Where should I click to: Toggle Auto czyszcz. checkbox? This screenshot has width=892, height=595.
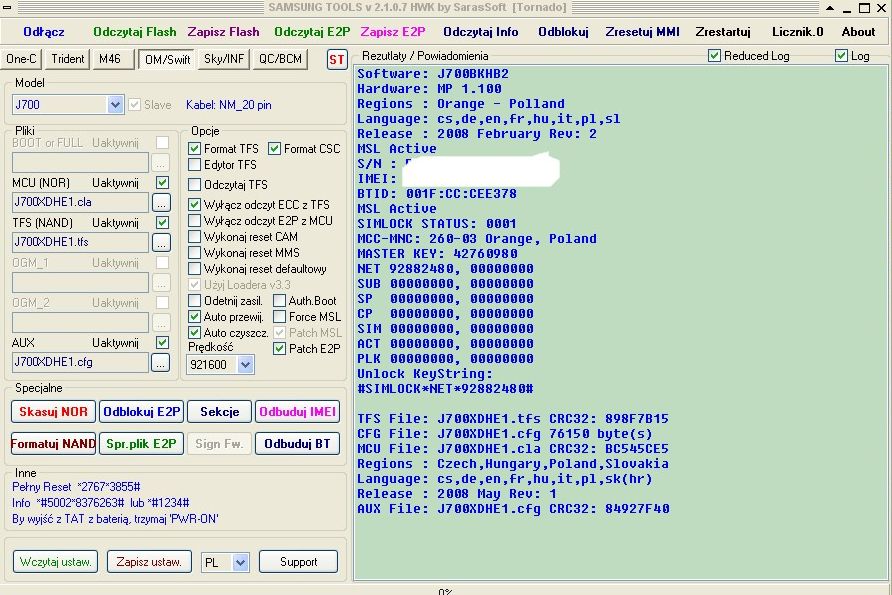[195, 332]
